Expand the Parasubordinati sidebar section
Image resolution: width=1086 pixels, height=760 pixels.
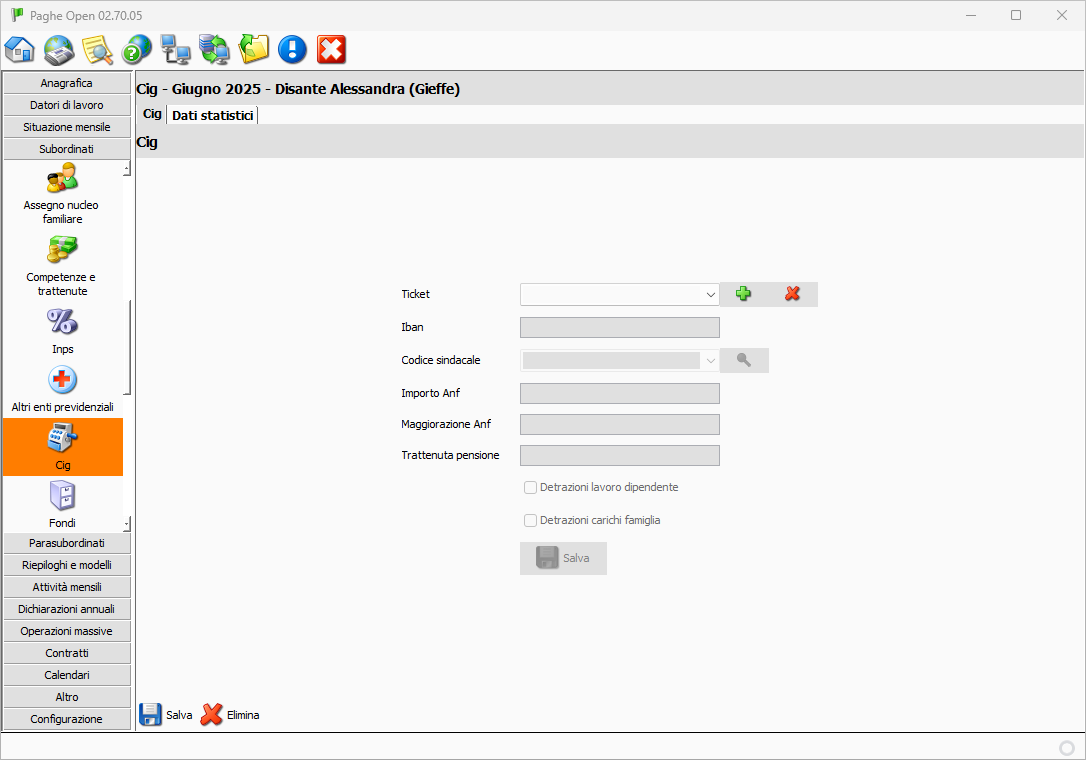pos(67,543)
